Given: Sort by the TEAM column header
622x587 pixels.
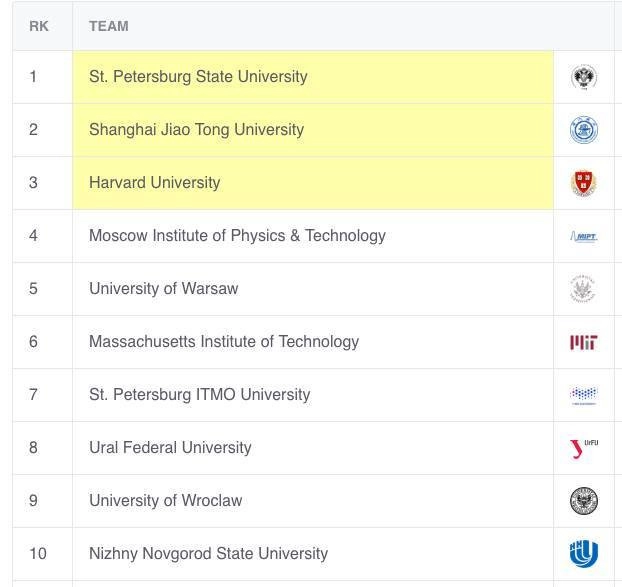Looking at the screenshot, I should [109, 26].
